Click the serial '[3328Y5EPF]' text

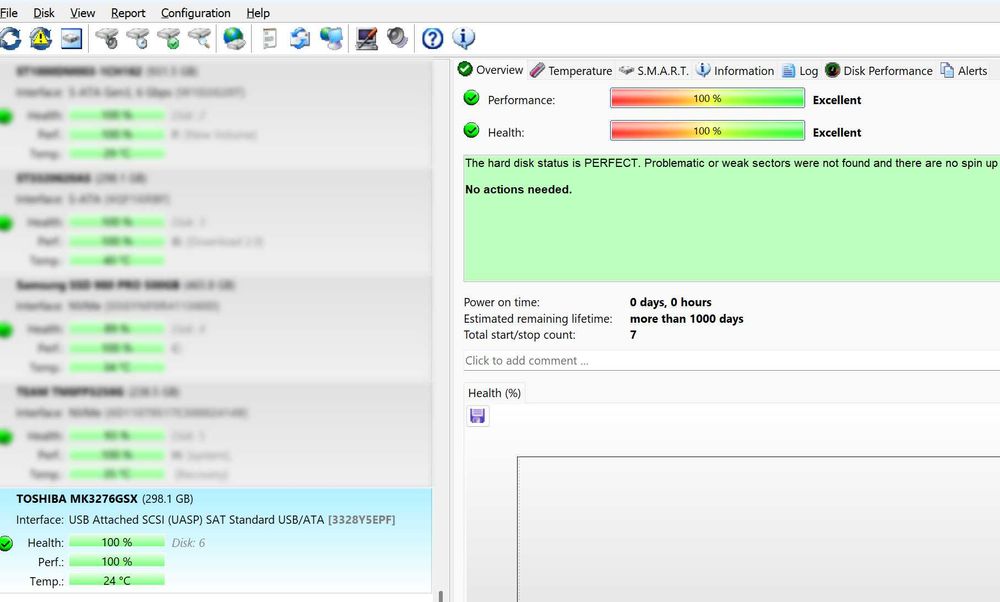point(362,520)
